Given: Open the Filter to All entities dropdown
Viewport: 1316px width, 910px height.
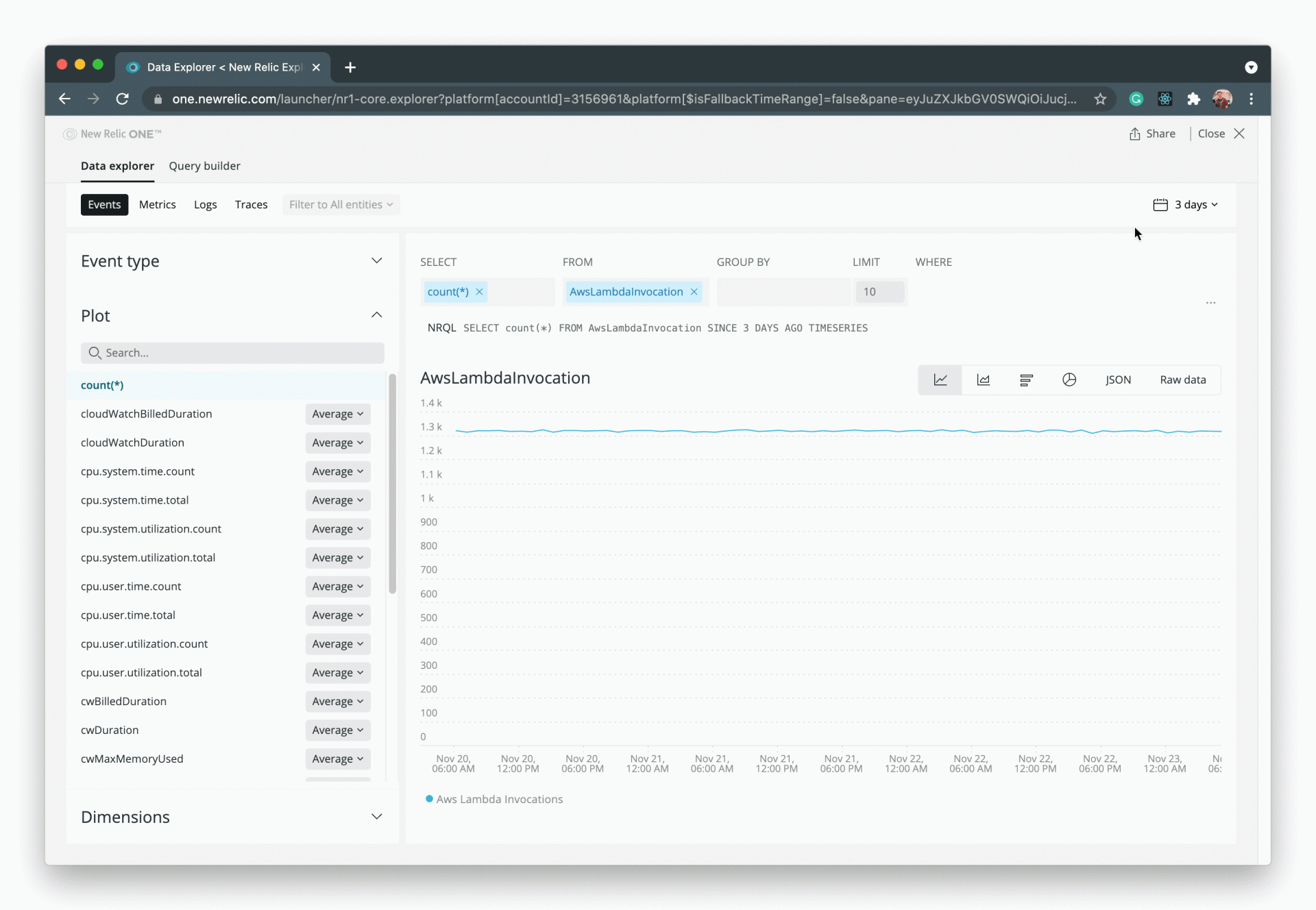Looking at the screenshot, I should pos(341,204).
